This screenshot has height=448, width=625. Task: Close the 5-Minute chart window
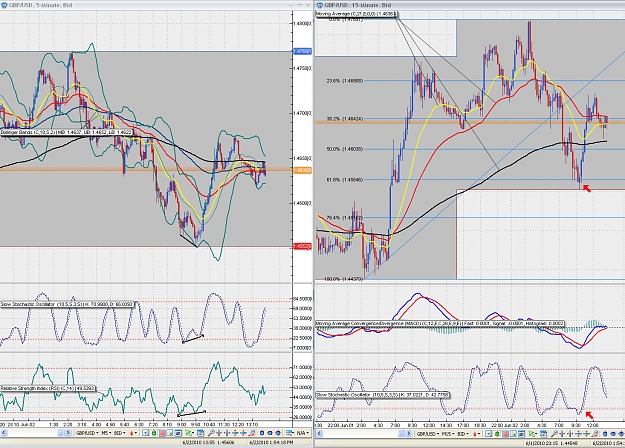(x=308, y=5)
